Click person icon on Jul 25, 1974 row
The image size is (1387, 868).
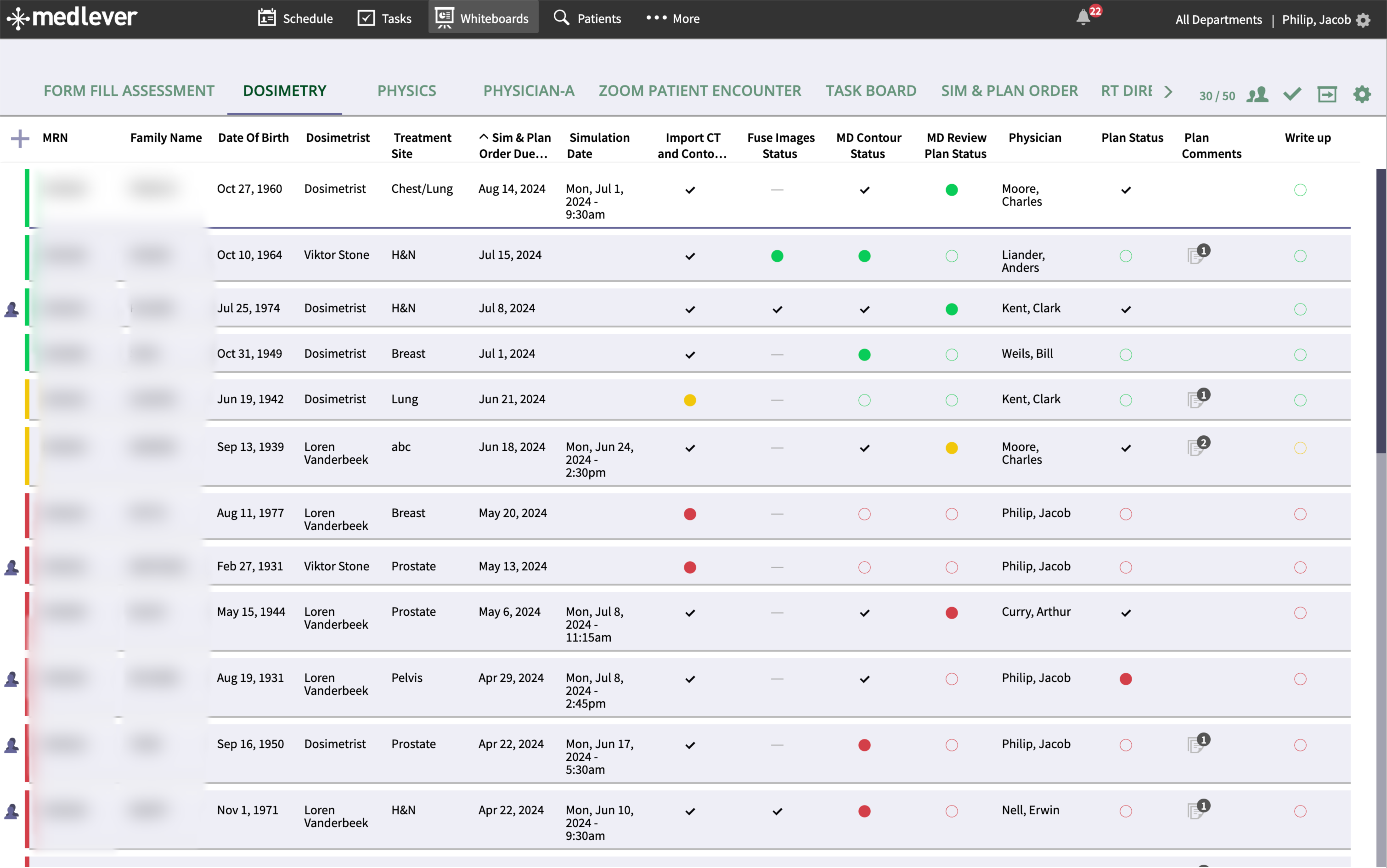(x=11, y=310)
